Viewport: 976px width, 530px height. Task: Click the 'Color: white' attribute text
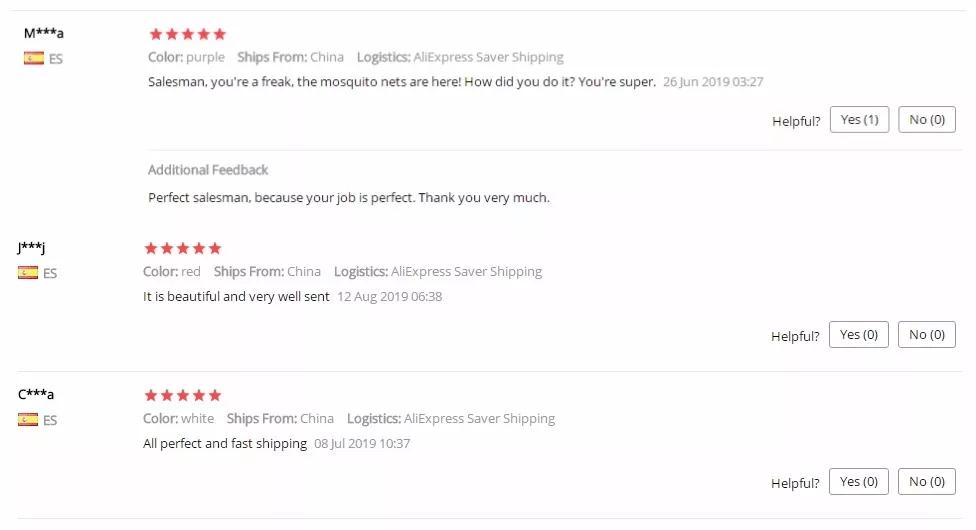point(179,418)
